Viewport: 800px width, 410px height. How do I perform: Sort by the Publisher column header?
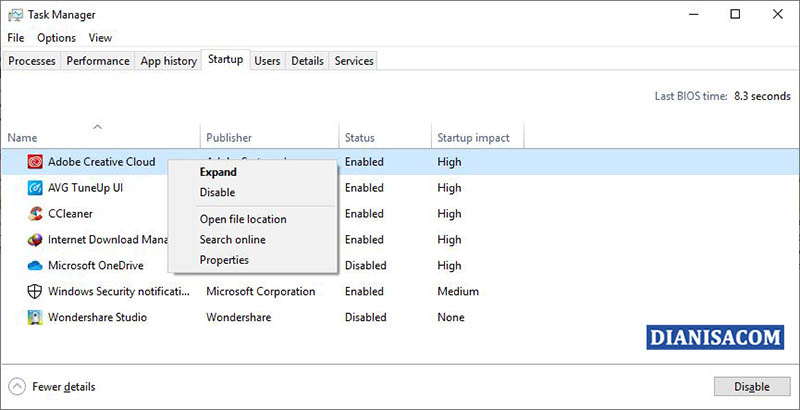coord(269,138)
